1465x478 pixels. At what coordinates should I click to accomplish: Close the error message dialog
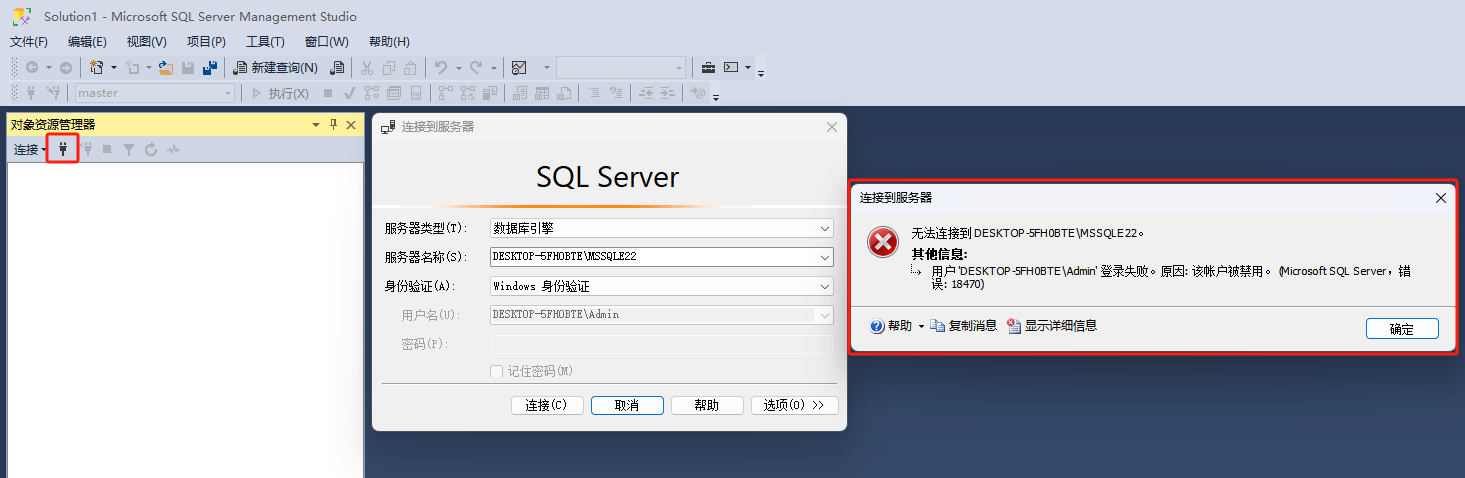1441,198
